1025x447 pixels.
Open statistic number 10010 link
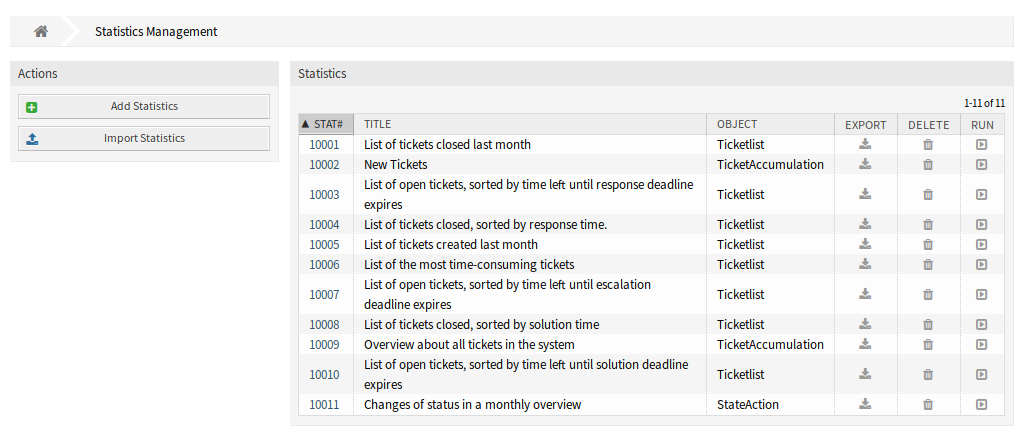[x=324, y=374]
